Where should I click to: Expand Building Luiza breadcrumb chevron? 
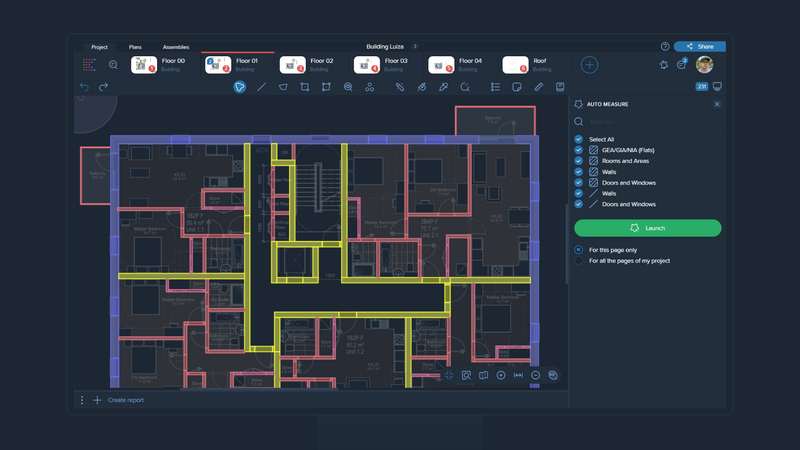pos(415,46)
